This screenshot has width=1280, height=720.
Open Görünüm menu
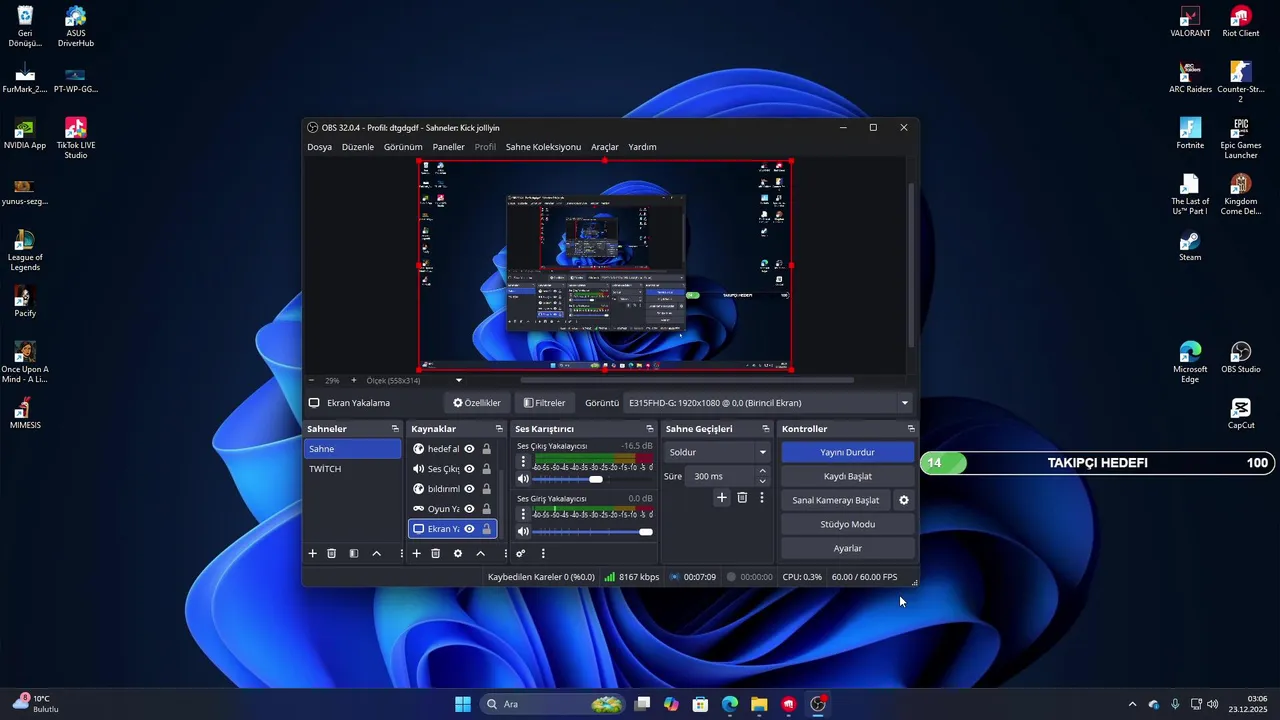[403, 147]
